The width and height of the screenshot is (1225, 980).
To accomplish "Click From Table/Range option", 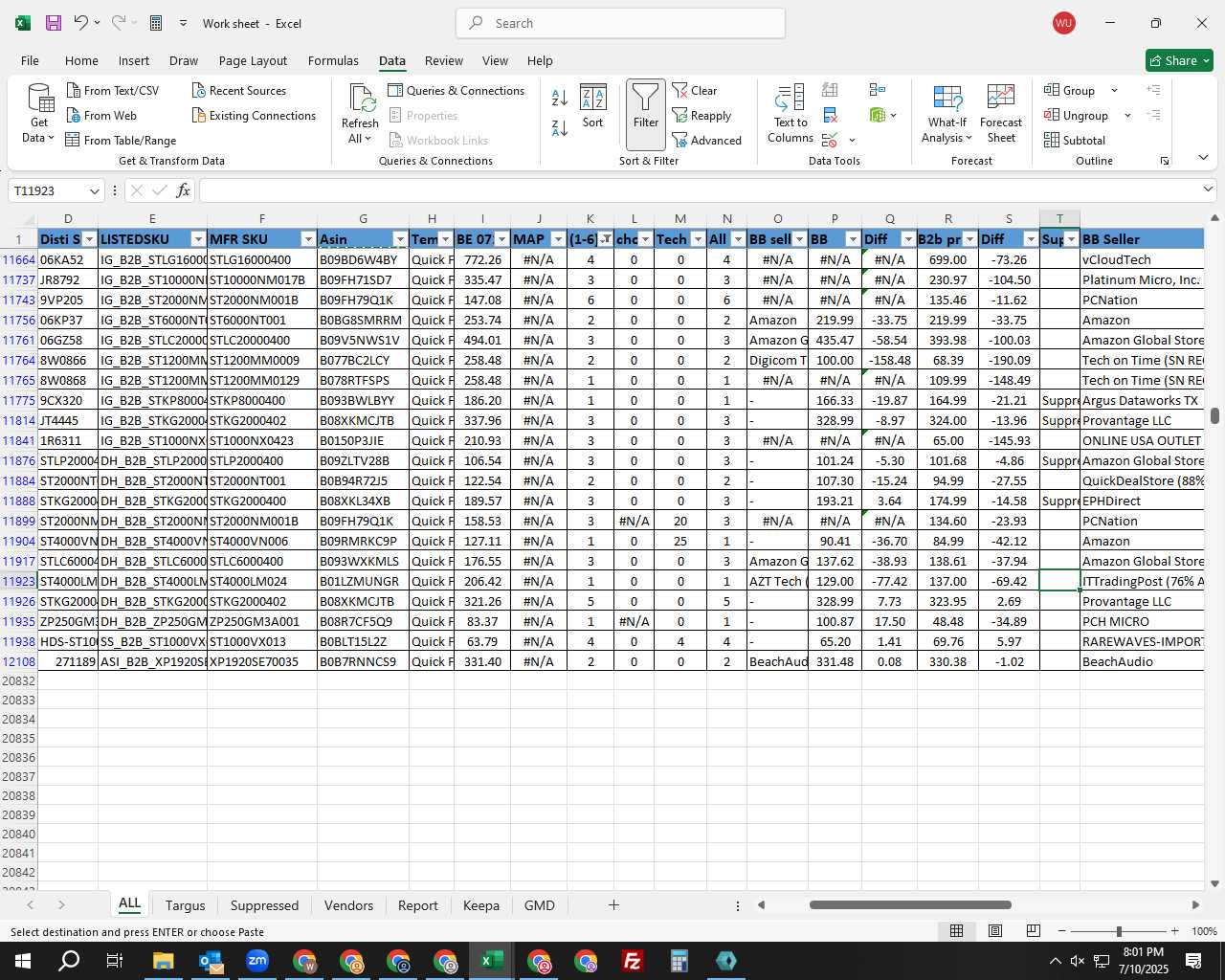I will (x=121, y=140).
